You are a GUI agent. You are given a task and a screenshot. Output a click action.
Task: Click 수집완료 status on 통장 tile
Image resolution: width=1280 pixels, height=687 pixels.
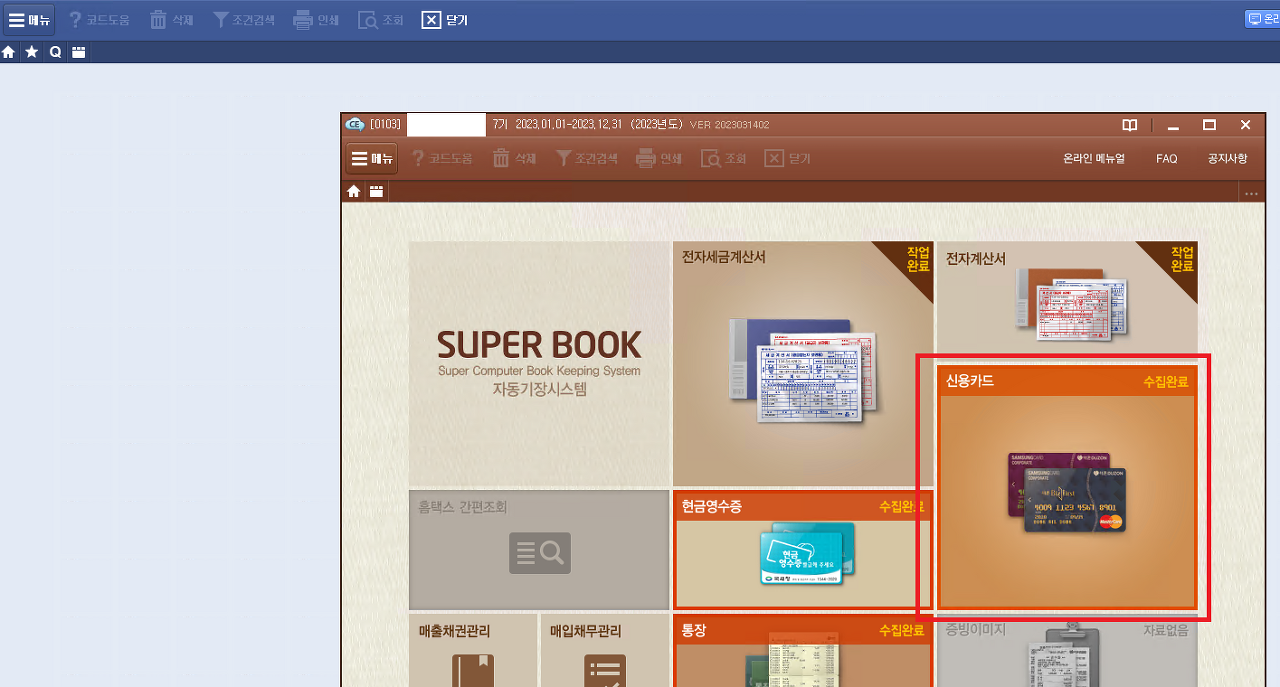pyautogui.click(x=902, y=630)
